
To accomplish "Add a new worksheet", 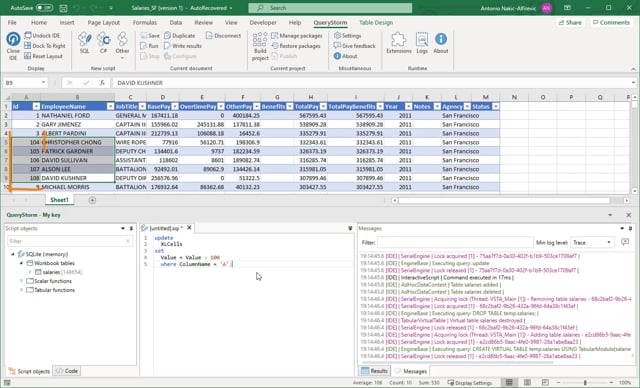I will pos(92,200).
